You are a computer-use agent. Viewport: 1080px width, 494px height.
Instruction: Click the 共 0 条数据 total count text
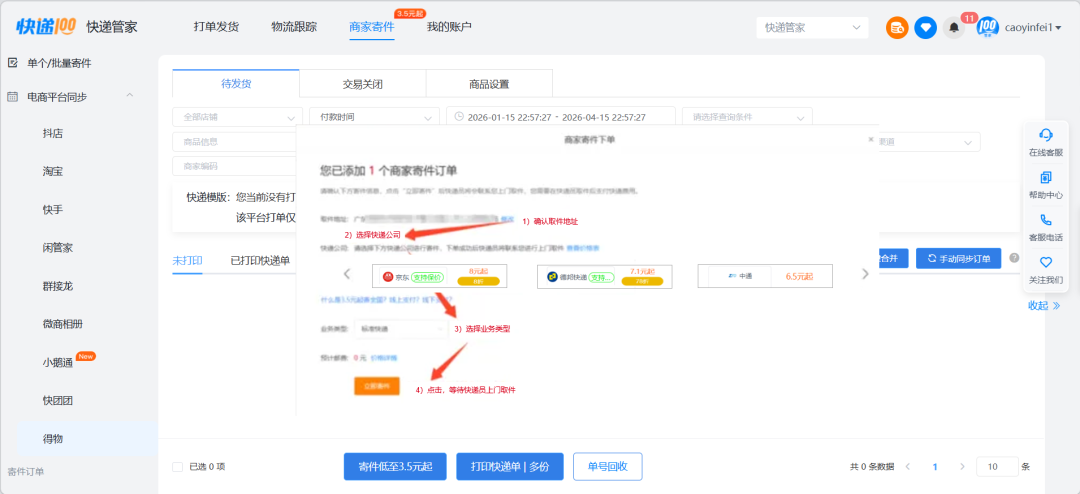[x=872, y=466]
